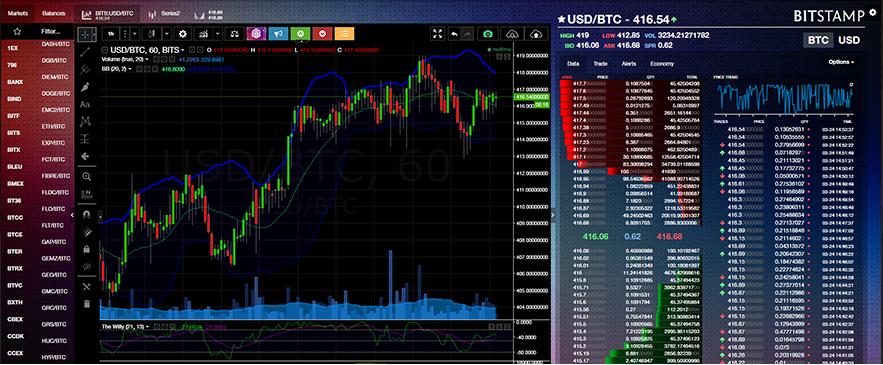Pick the brush drawing tool
The height and width of the screenshot is (365, 883).
[x=86, y=87]
